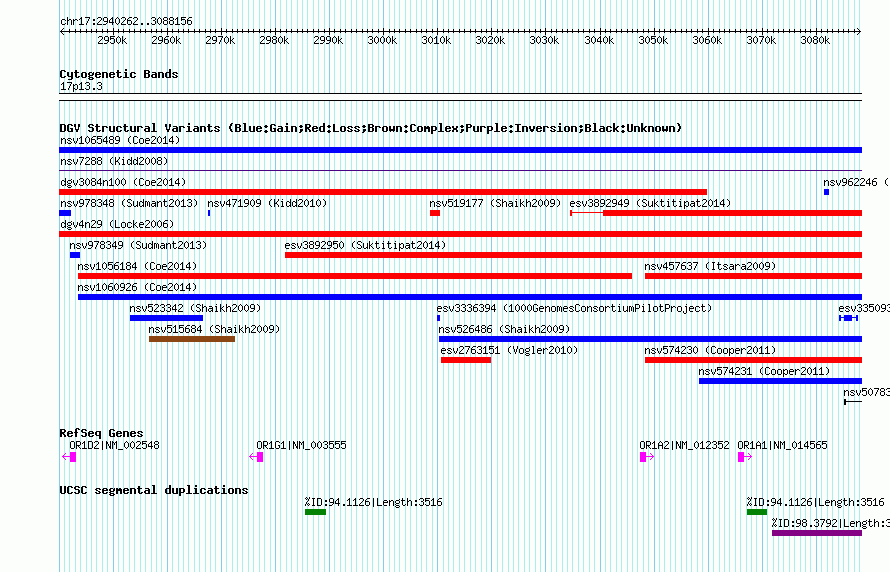The image size is (890, 572).
Task: Open the DGV Structural Variants track title
Action: pos(371,128)
